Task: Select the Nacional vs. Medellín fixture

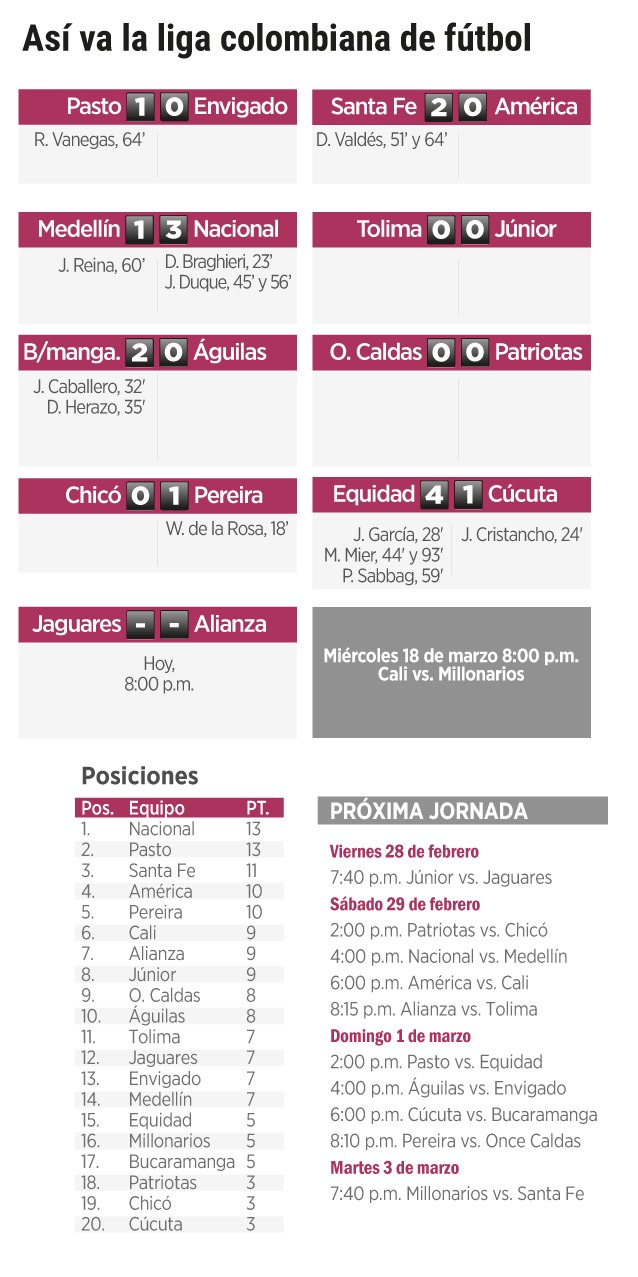Action: pos(448,956)
